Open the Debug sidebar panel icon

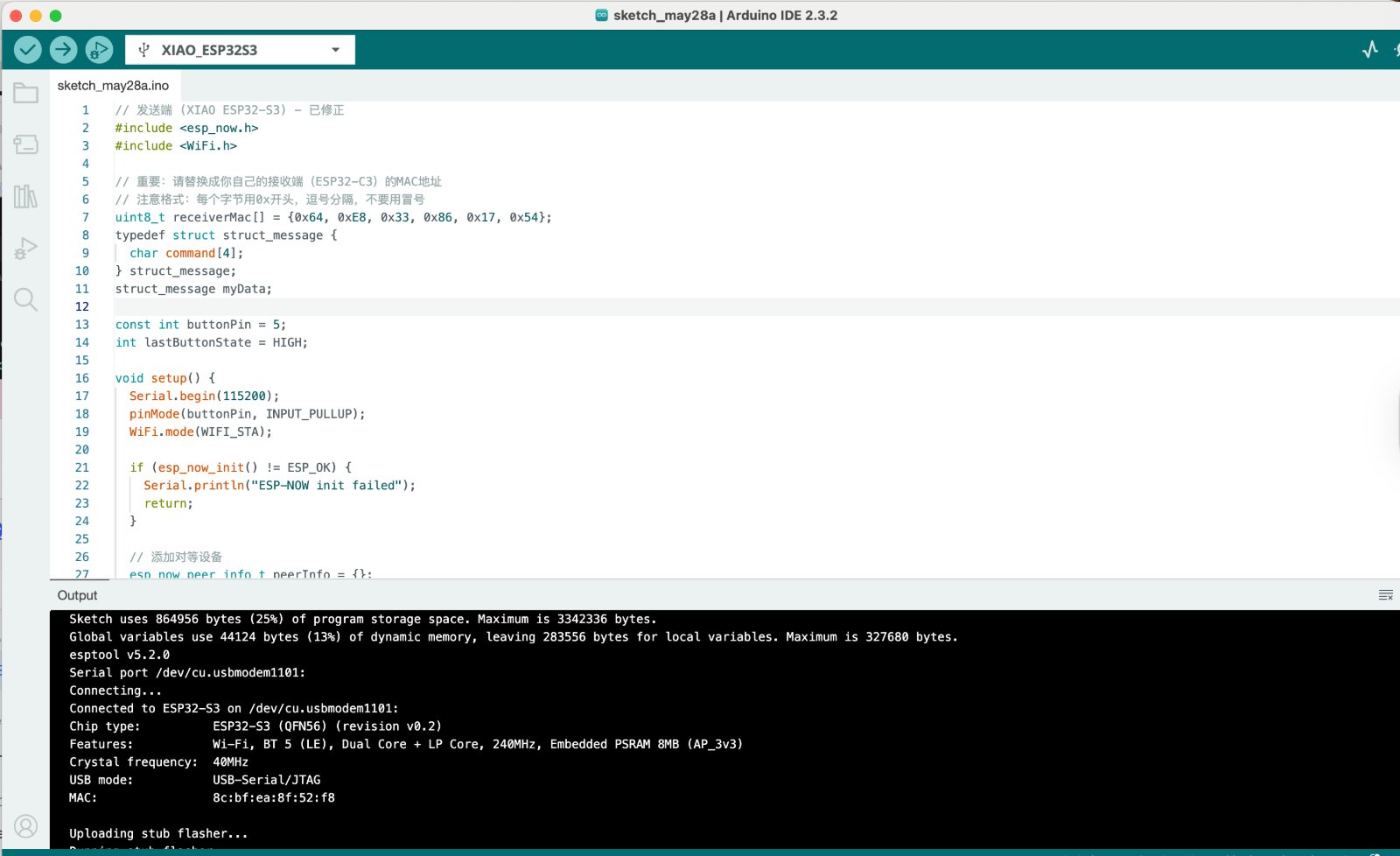(25, 249)
